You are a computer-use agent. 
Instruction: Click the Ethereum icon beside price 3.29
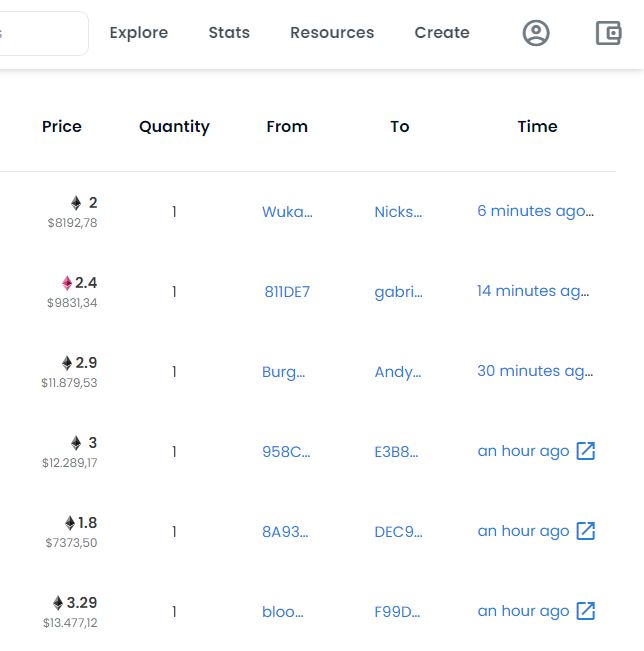[x=58, y=603]
